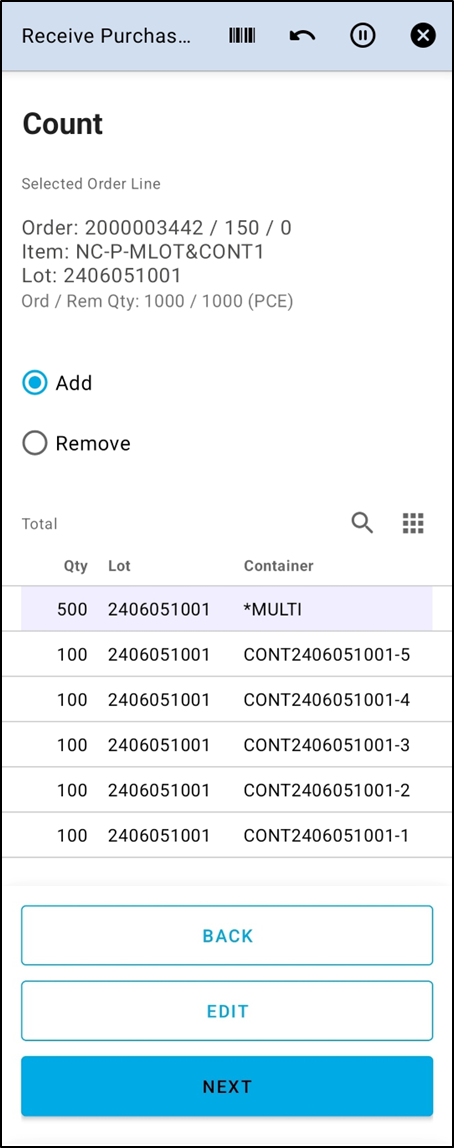Tap the barcode scanner icon

tap(242, 35)
